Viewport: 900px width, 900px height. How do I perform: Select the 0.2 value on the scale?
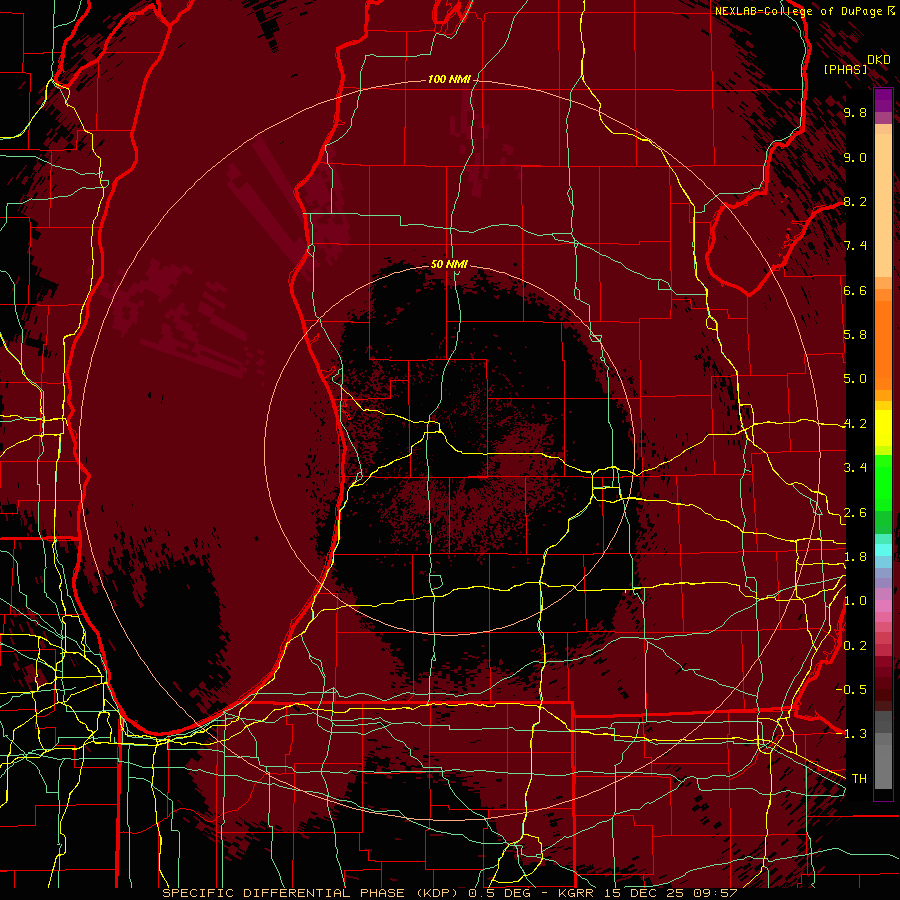(x=855, y=646)
